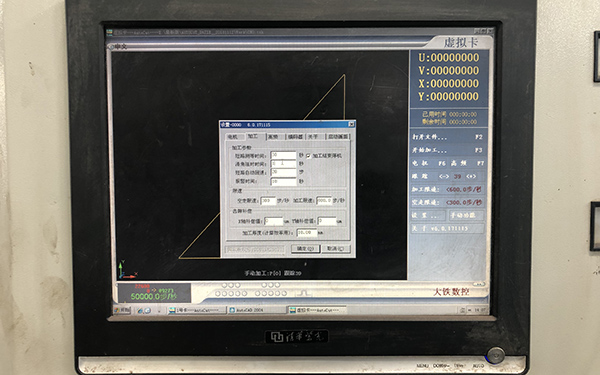Open the 关于 tab in the settings dialog

click(313, 137)
